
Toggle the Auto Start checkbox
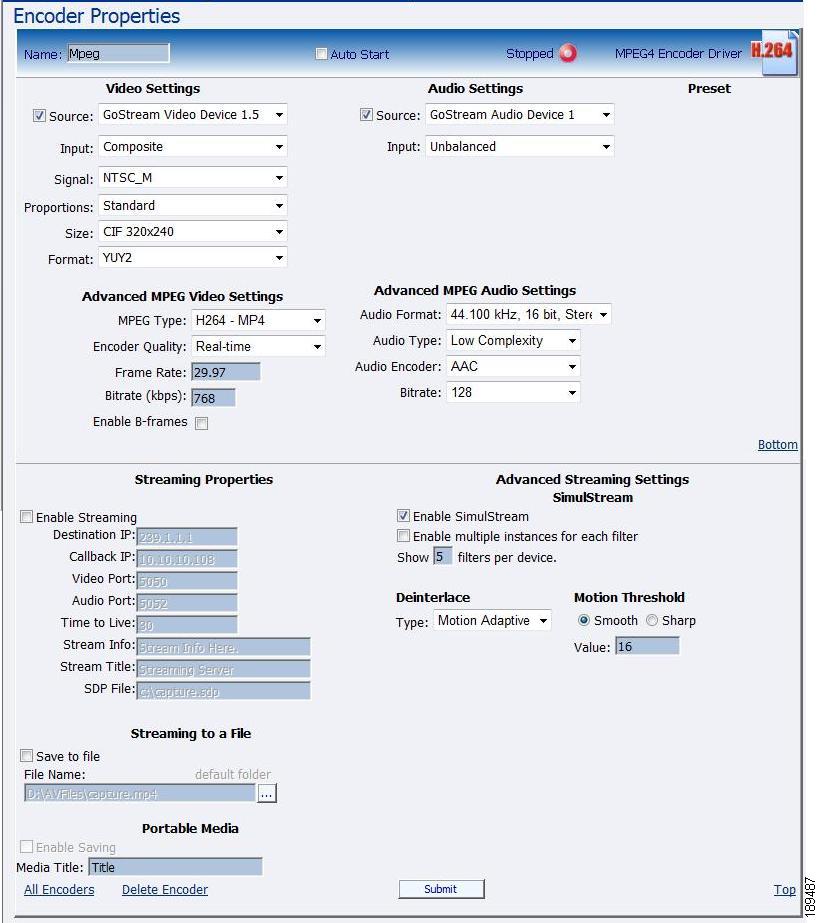(321, 54)
